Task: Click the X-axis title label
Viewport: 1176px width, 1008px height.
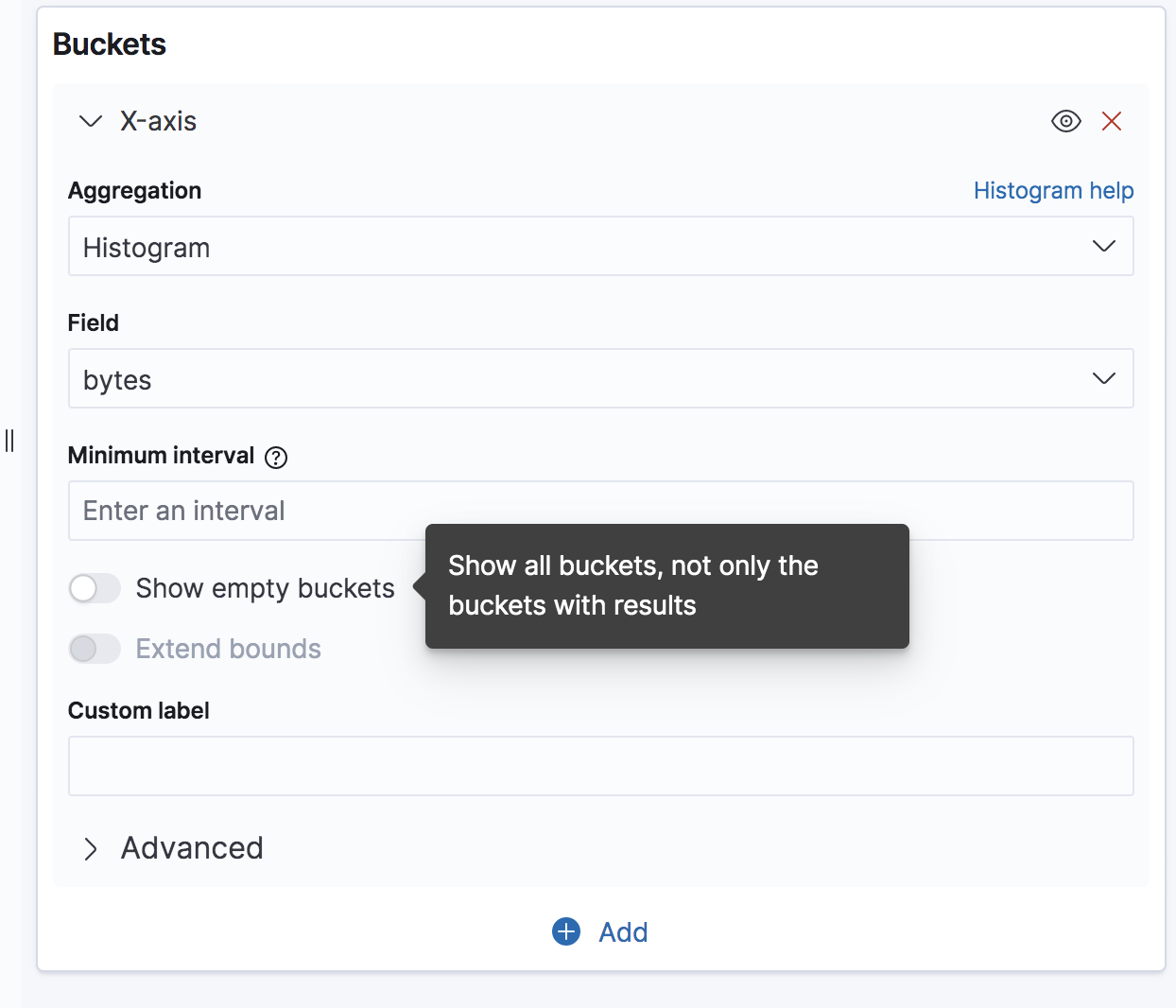Action: 158,121
